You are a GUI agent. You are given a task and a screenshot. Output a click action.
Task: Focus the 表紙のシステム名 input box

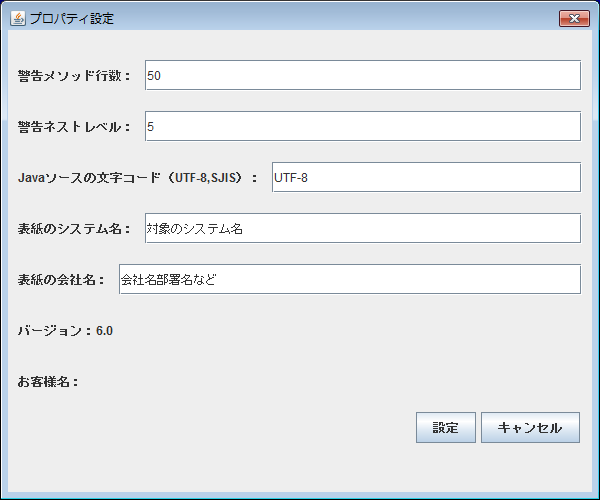[x=363, y=228]
